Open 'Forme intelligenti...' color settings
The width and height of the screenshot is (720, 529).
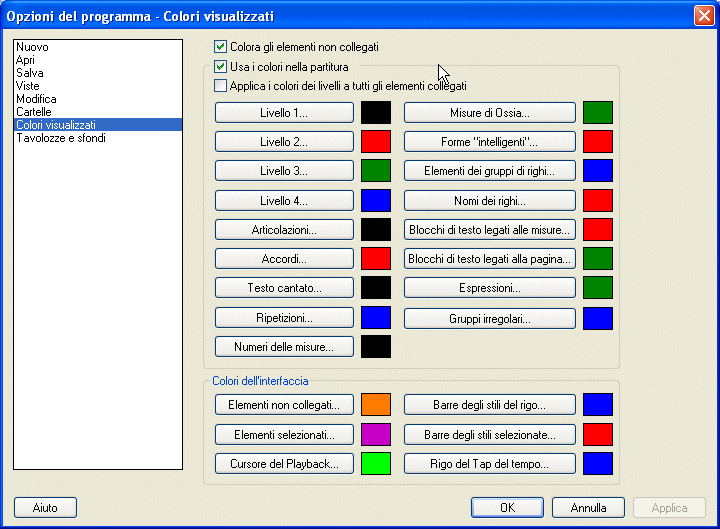[x=489, y=141]
